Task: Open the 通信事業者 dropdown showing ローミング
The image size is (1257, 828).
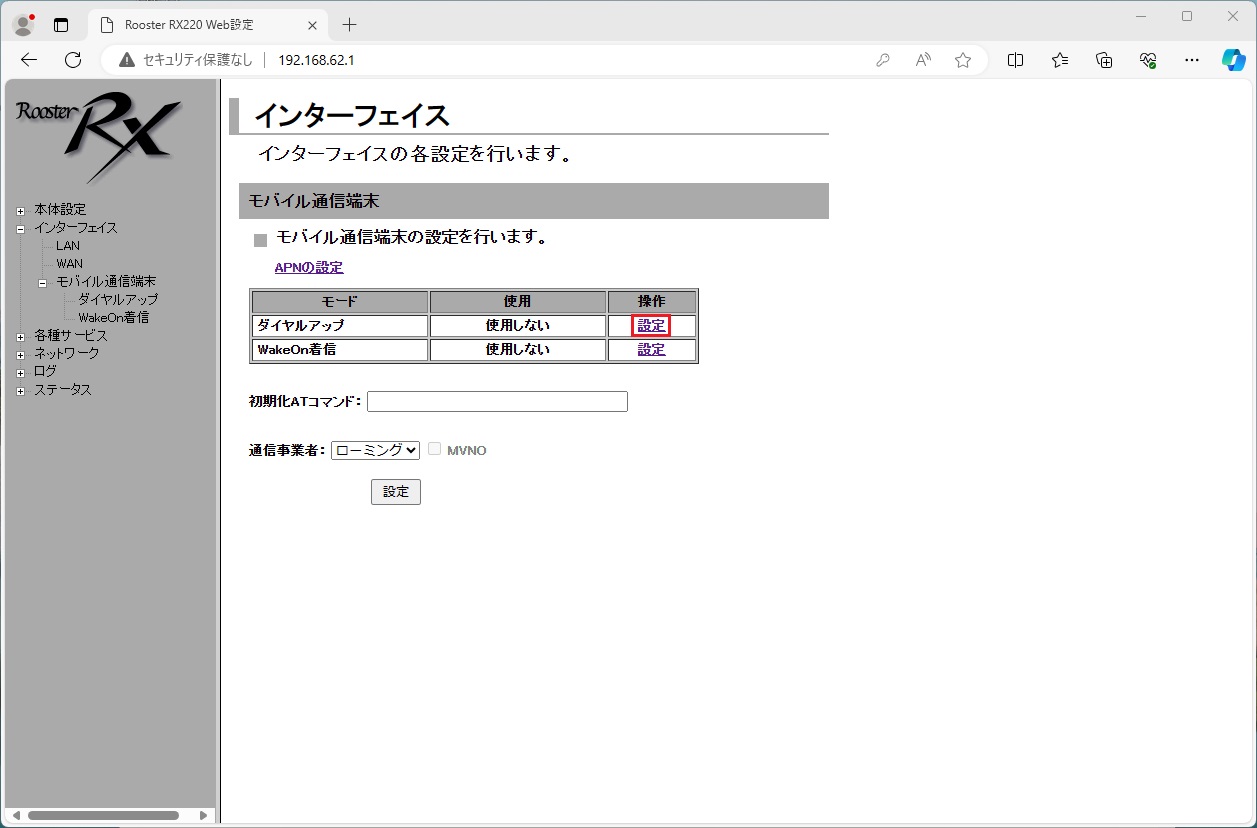Action: coord(375,450)
